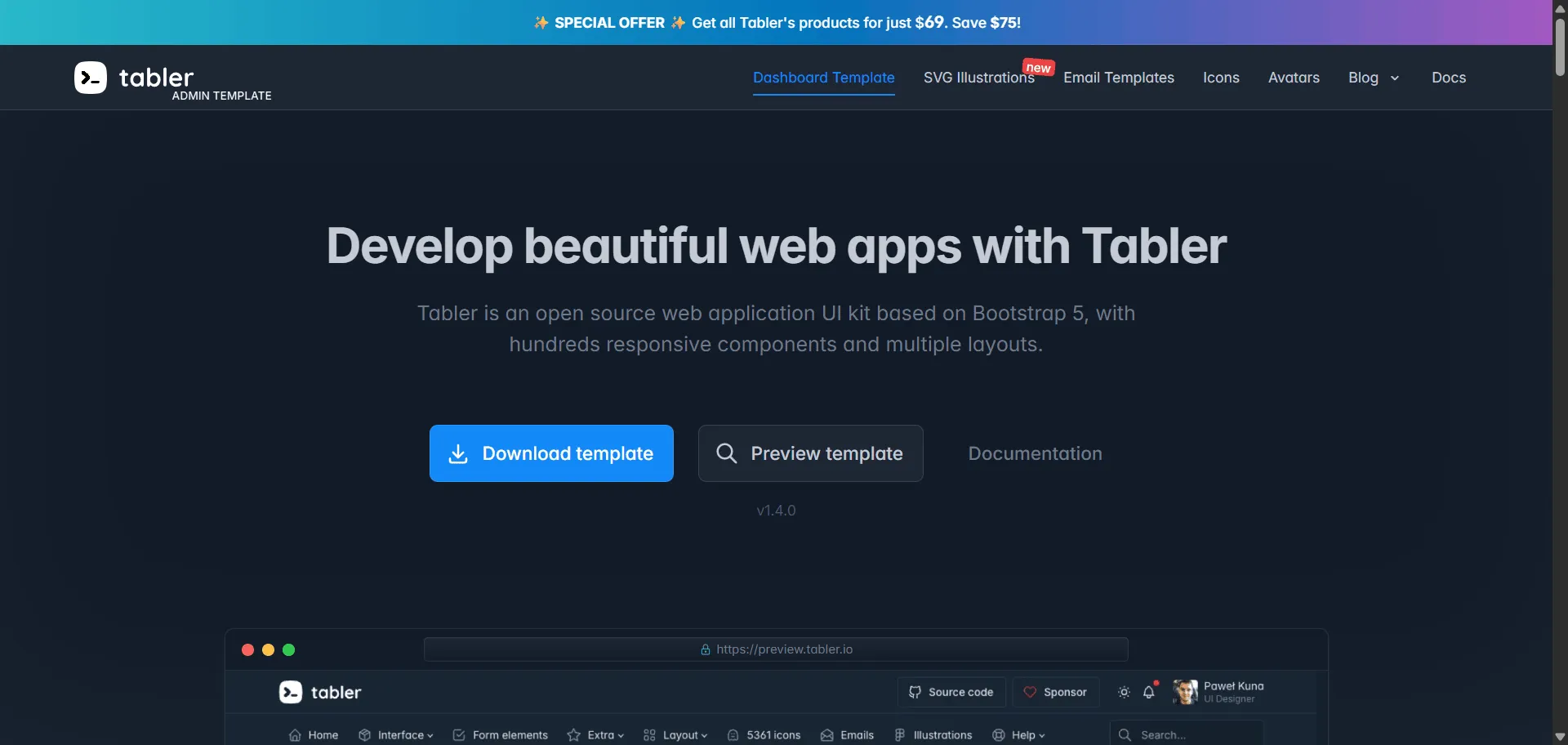Click the Emails envelope icon
Screen dimensions: 1568x745
827,735
